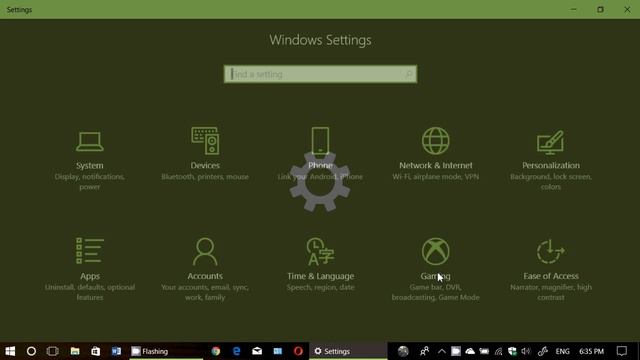Launch Google Chrome from the taskbar
Viewport: 640px width, 360px height.
[x=216, y=351]
